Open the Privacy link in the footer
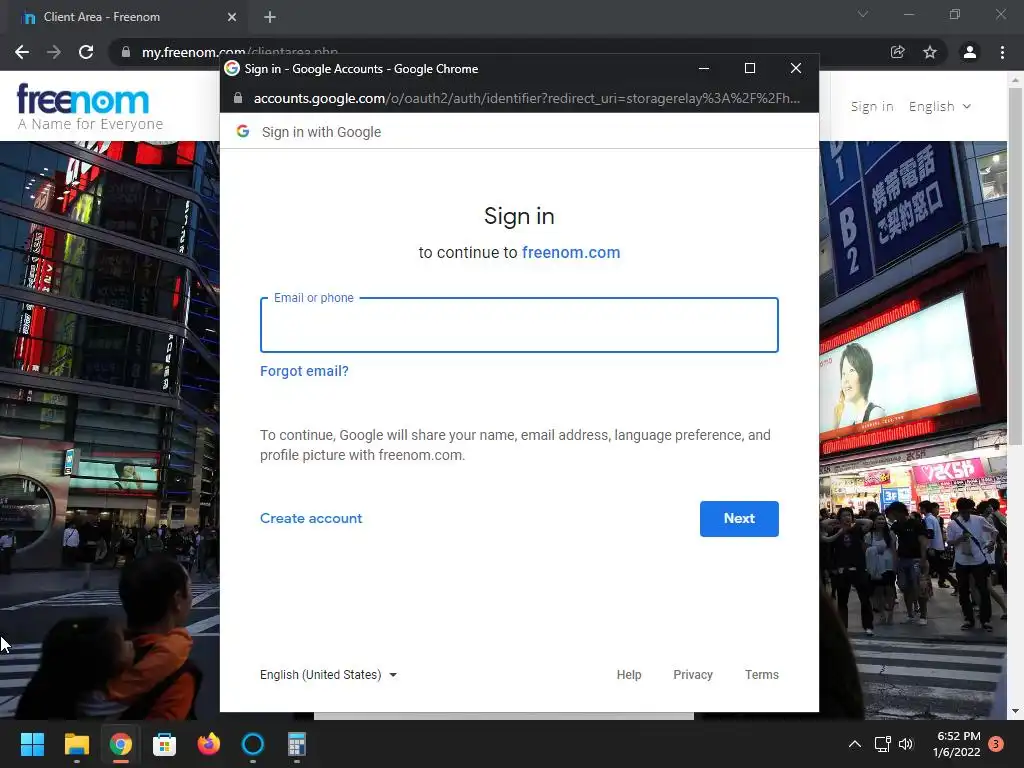The width and height of the screenshot is (1024, 768). tap(693, 675)
